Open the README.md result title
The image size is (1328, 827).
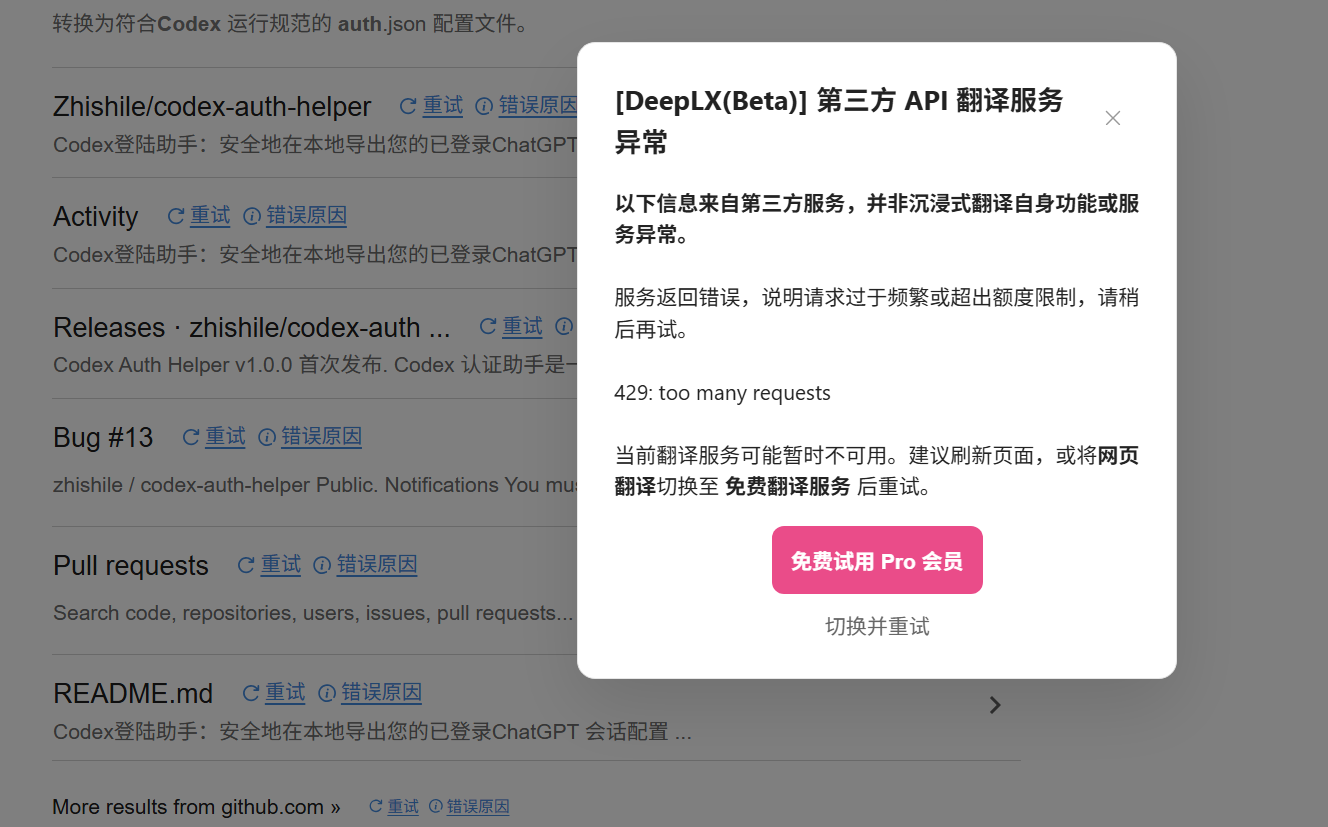pyautogui.click(x=133, y=694)
